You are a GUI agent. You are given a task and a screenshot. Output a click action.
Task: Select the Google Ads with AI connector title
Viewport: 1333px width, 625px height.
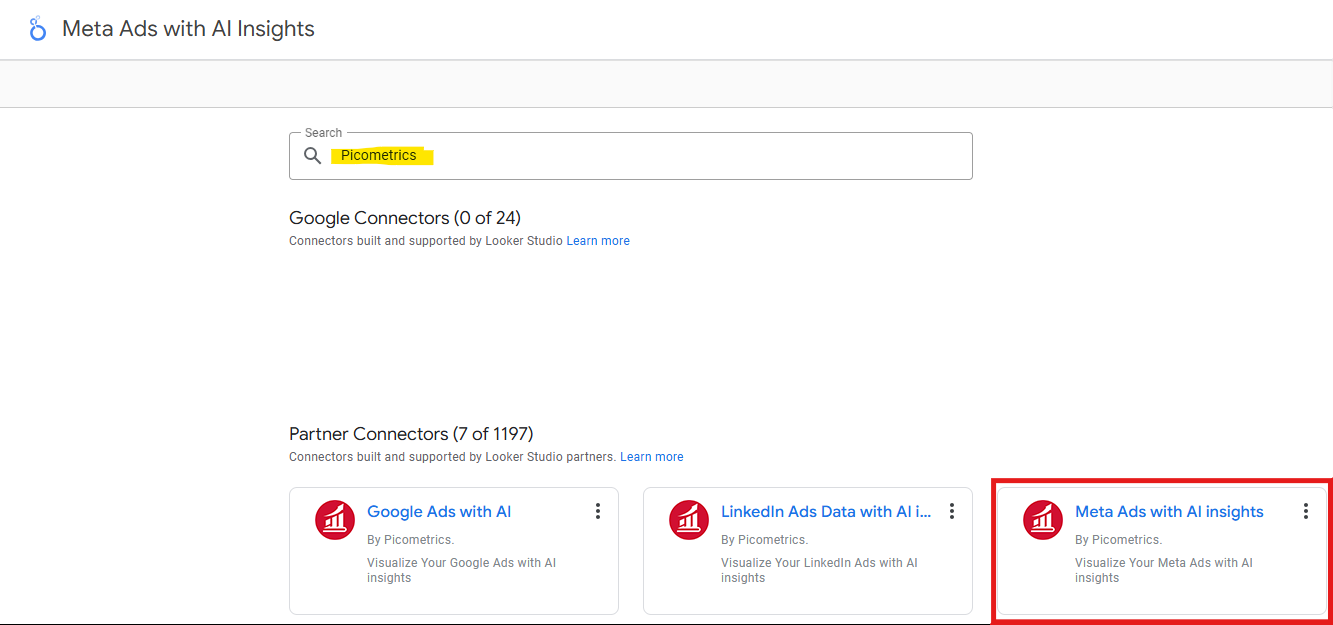(439, 512)
